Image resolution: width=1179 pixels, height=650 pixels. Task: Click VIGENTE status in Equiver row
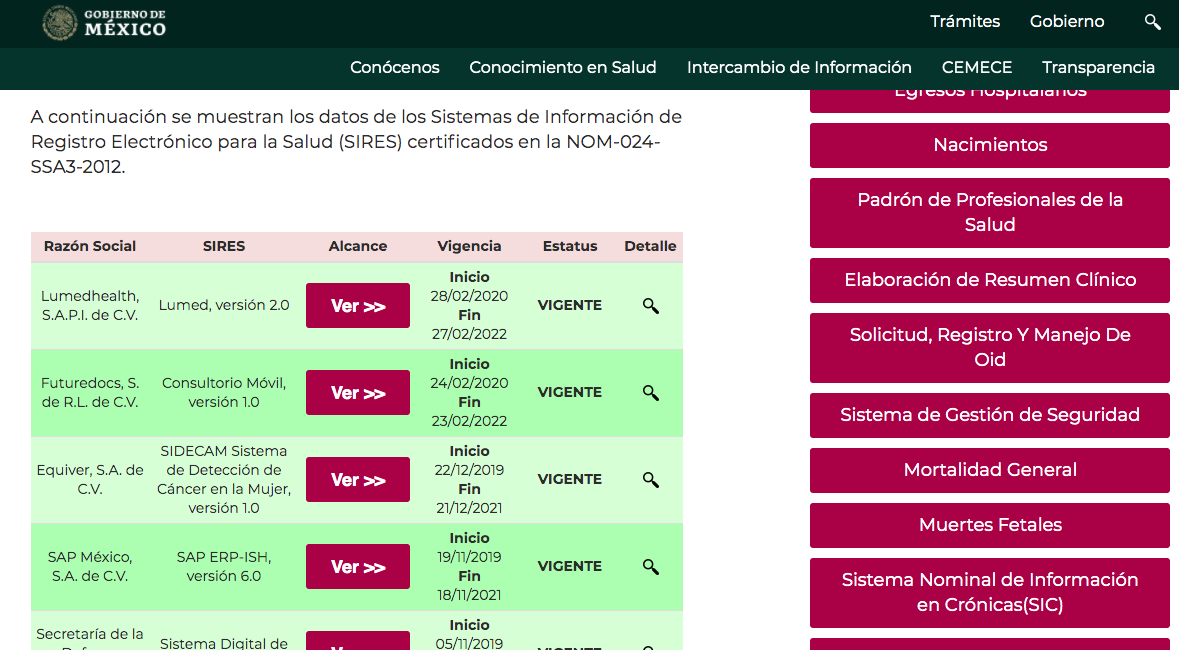570,479
